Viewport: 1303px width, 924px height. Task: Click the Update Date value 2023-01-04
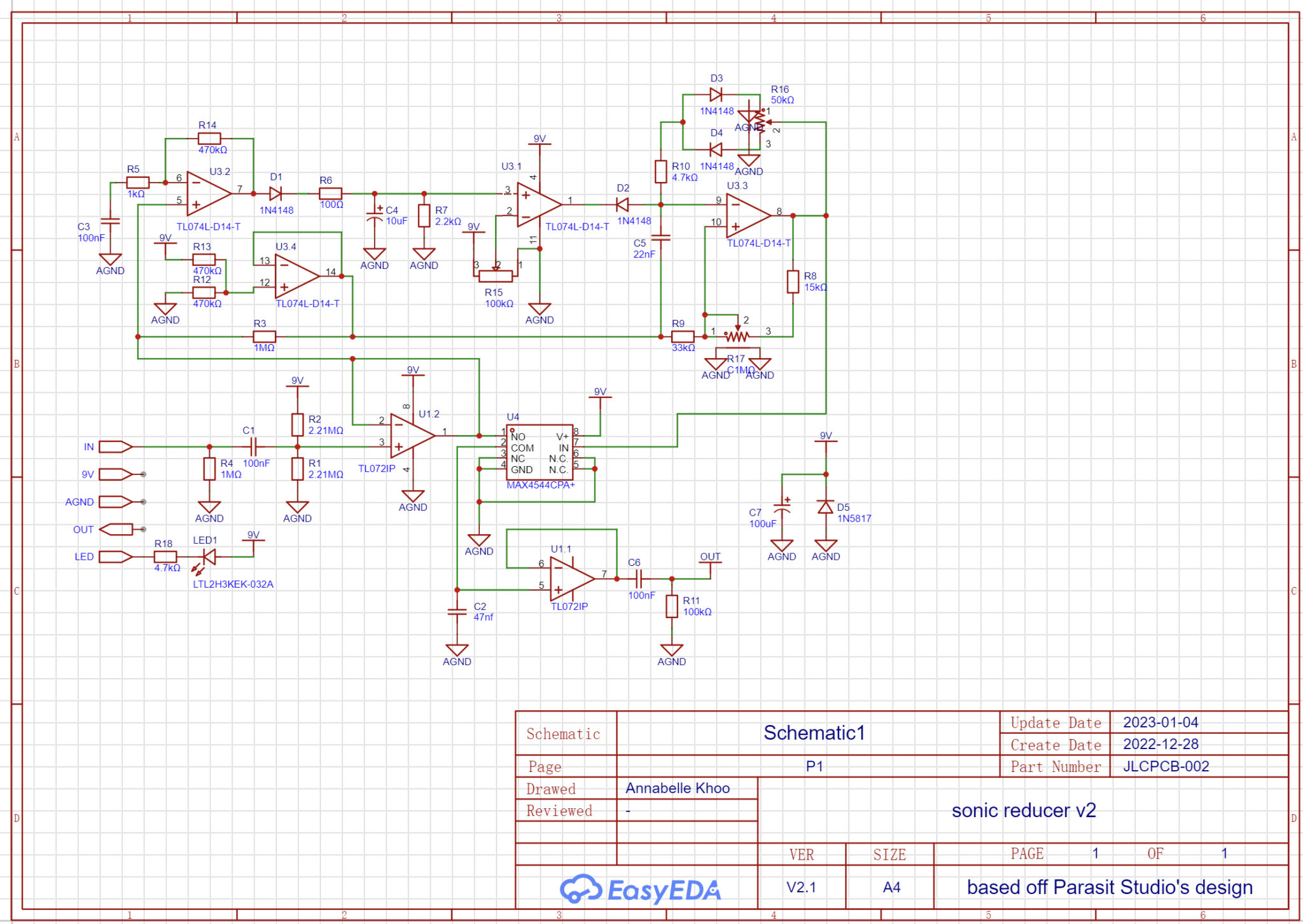pyautogui.click(x=1160, y=722)
